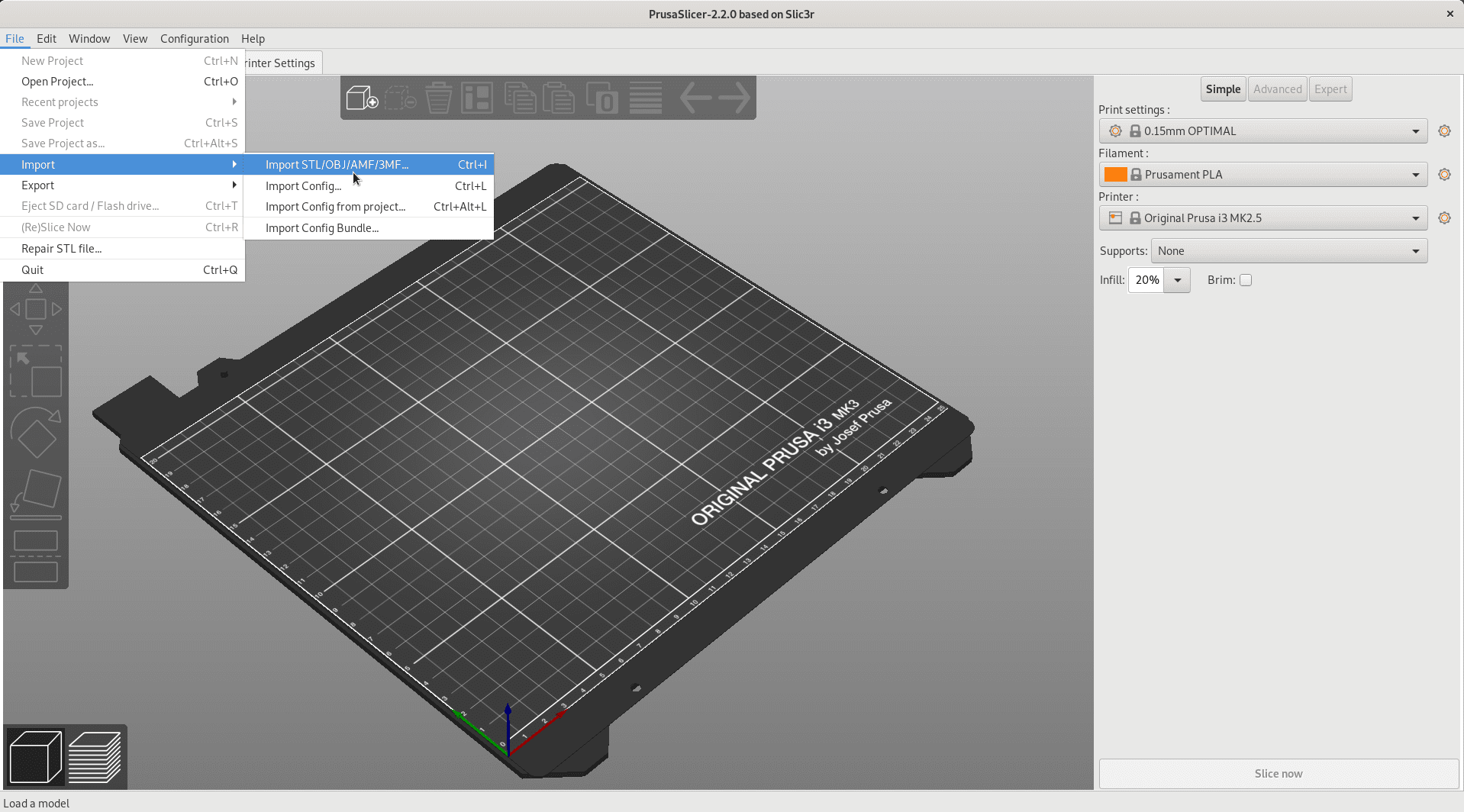Screen dimensions: 1464x812
Task: Close the PrusaSlicer window
Action: (1449, 14)
